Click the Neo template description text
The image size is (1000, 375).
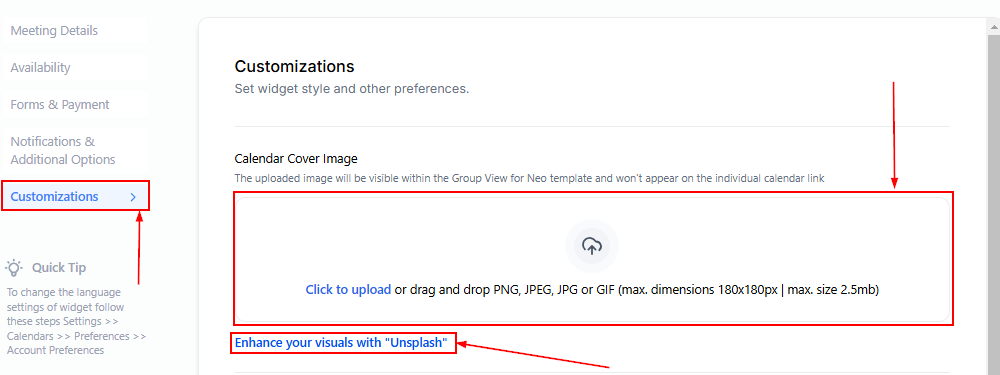(x=530, y=179)
